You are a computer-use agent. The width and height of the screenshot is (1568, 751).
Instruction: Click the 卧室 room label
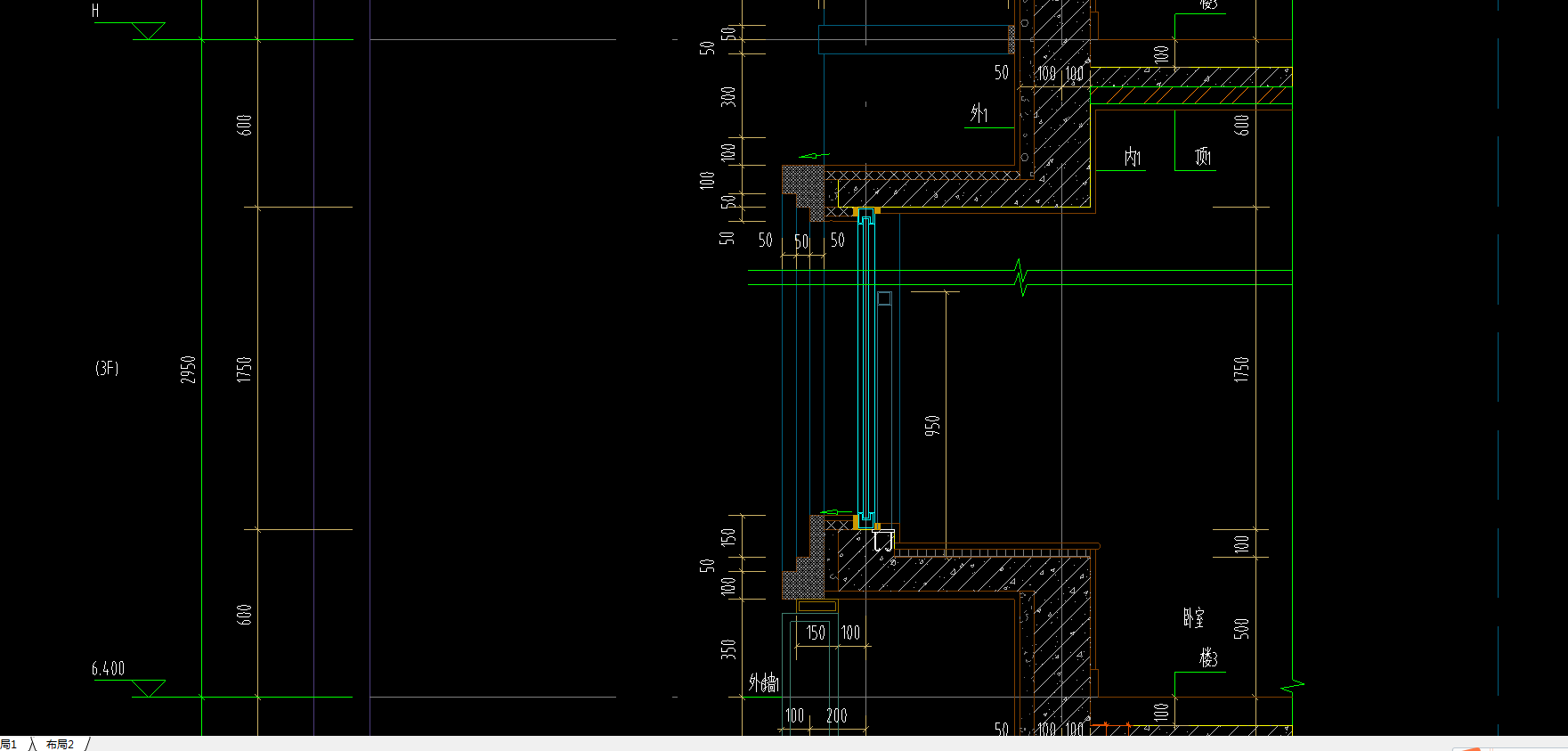point(1193,617)
